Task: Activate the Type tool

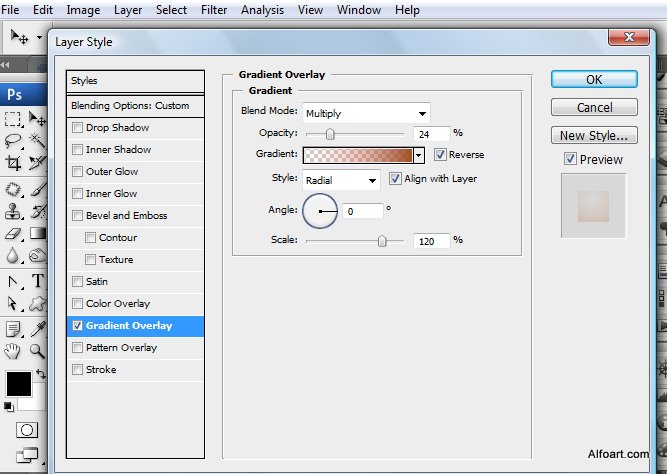Action: [38, 281]
